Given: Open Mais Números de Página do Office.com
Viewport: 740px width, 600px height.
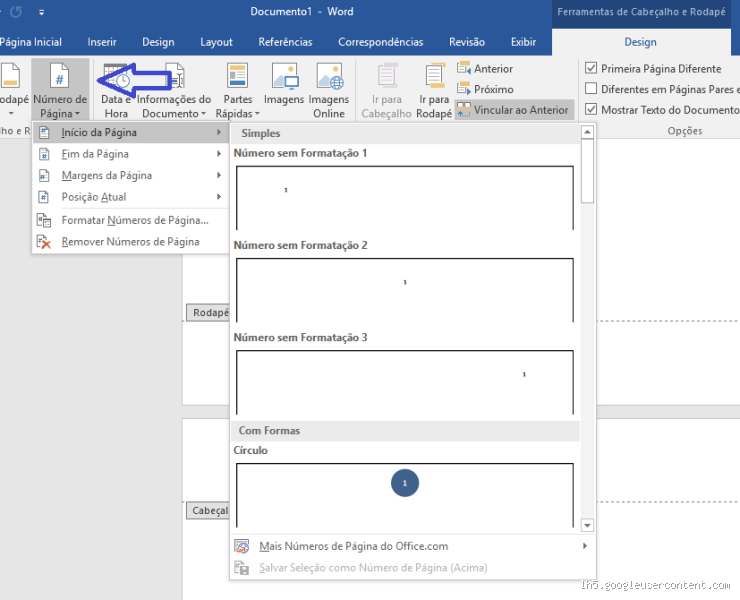Looking at the screenshot, I should click(x=353, y=546).
